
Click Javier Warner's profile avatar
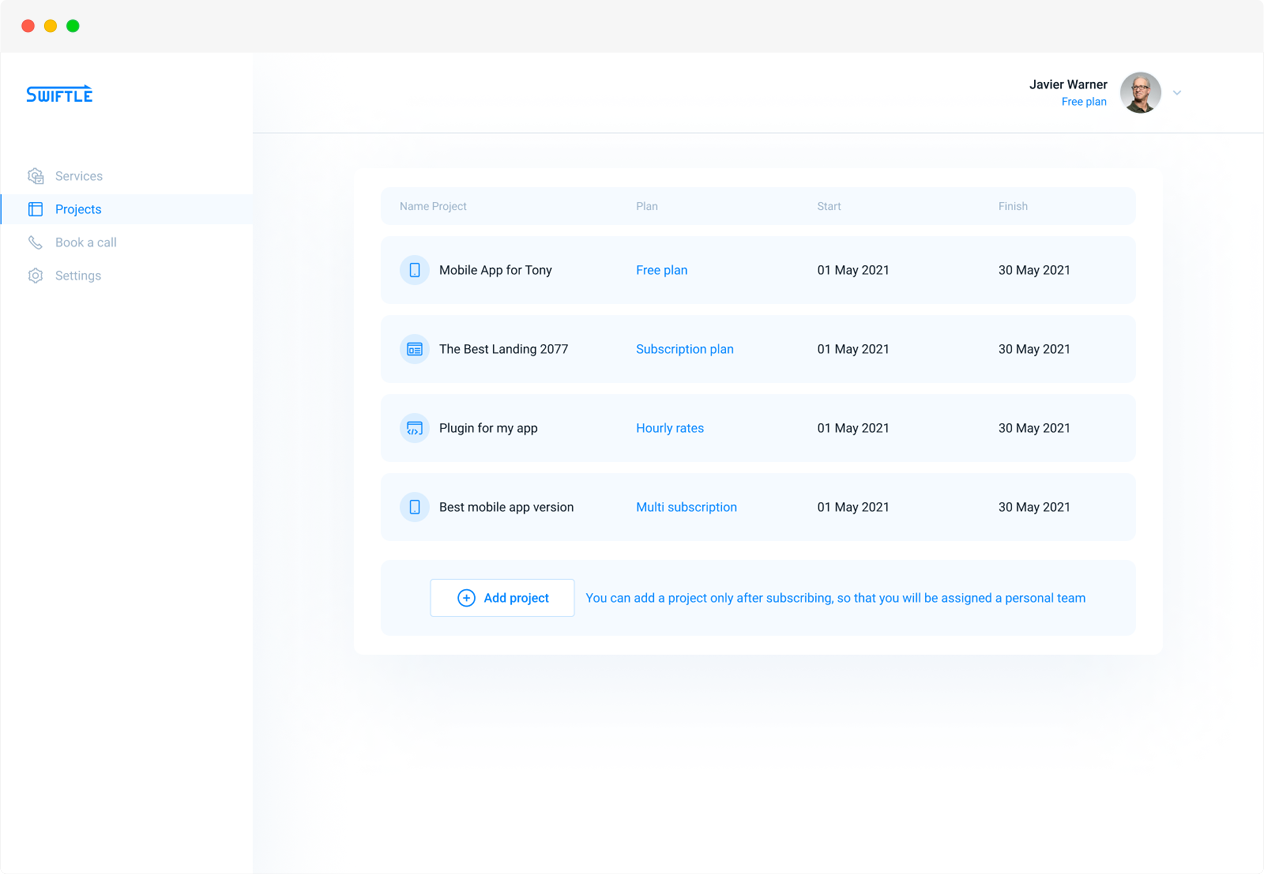point(1140,93)
